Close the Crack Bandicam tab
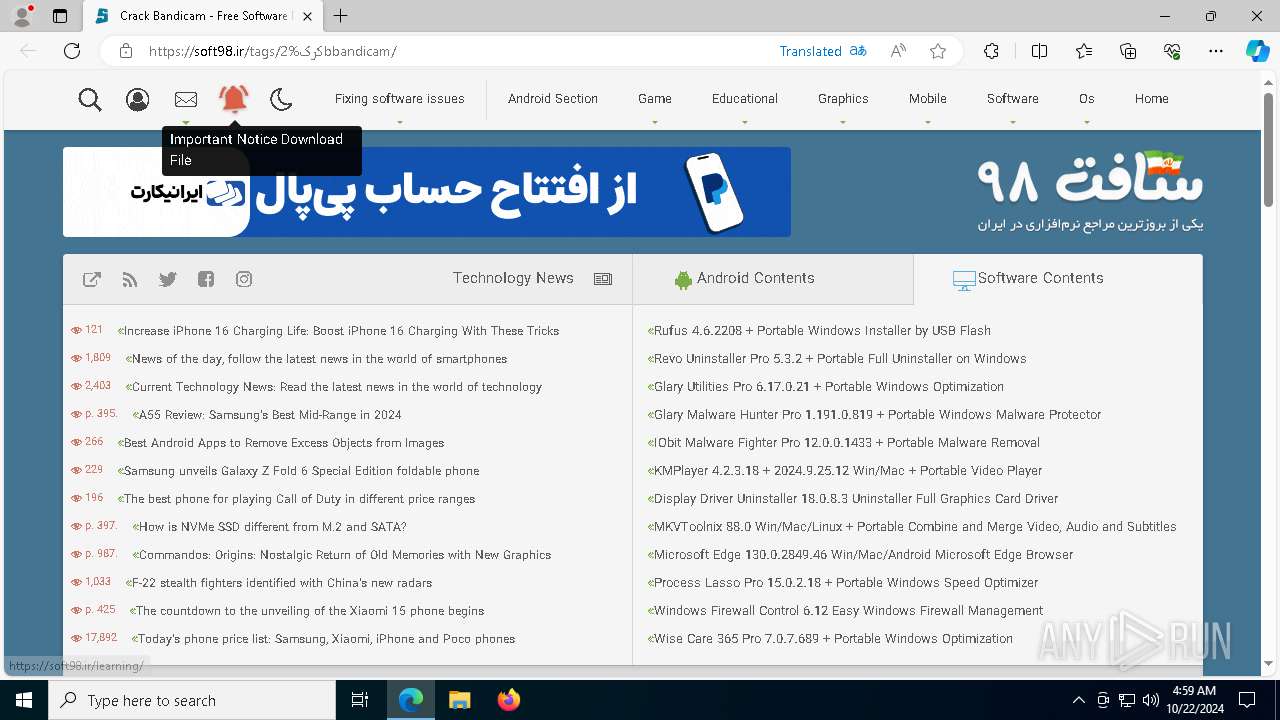This screenshot has height=720, width=1280. (307, 16)
